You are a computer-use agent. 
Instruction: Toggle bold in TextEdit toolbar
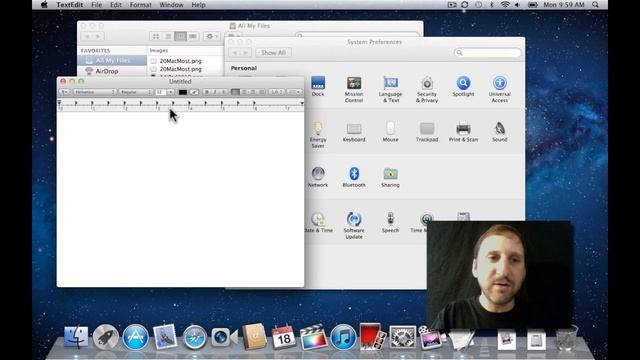(207, 92)
